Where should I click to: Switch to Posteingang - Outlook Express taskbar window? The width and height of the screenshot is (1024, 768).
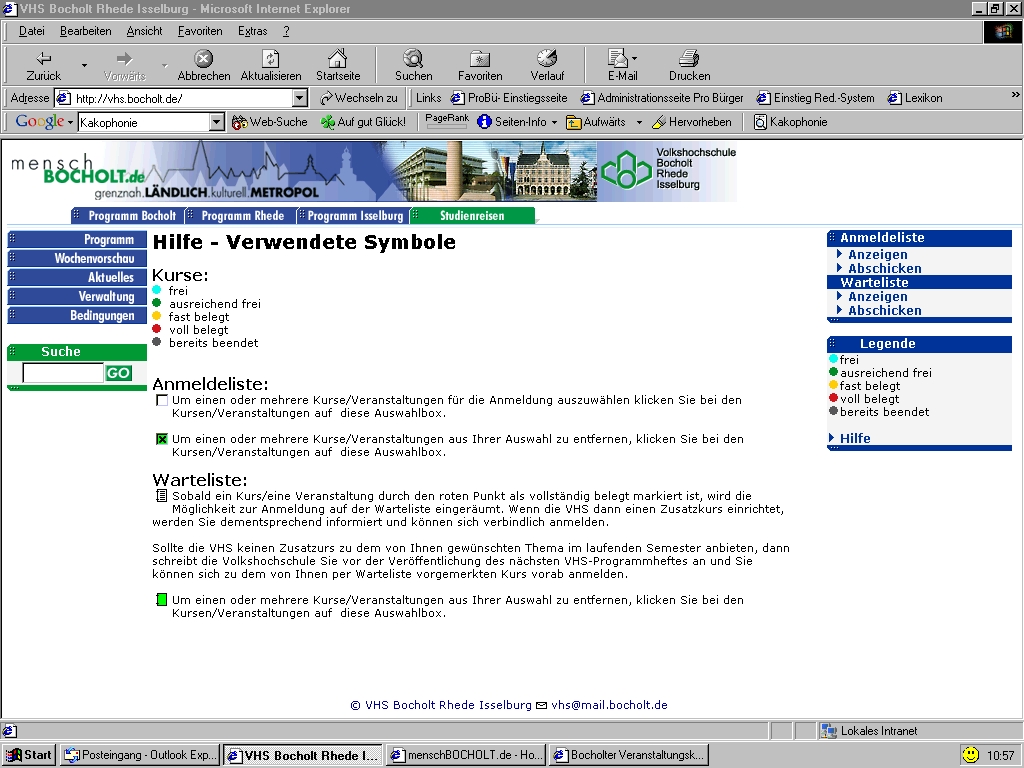140,755
